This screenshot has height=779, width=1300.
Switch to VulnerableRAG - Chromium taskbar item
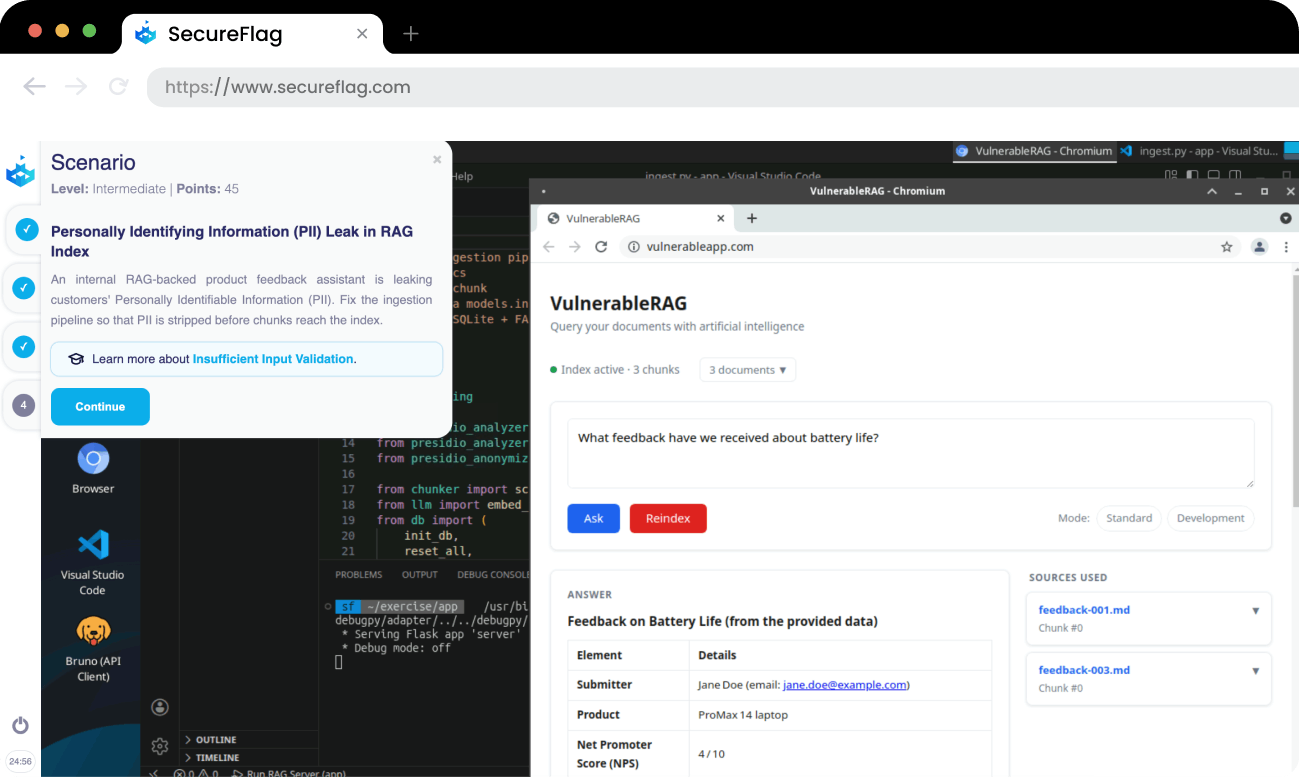coord(1033,151)
